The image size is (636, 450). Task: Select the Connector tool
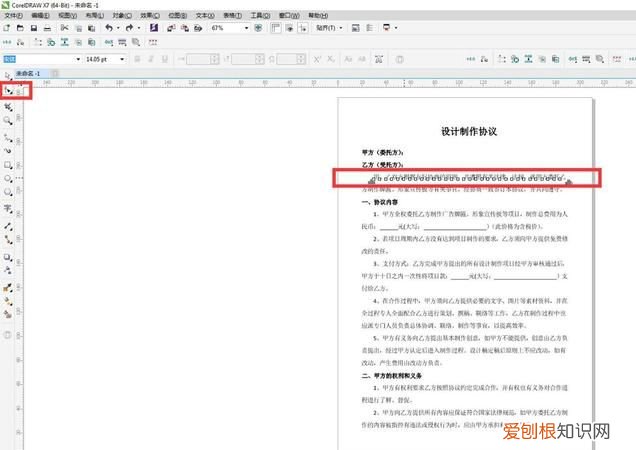pos(8,240)
